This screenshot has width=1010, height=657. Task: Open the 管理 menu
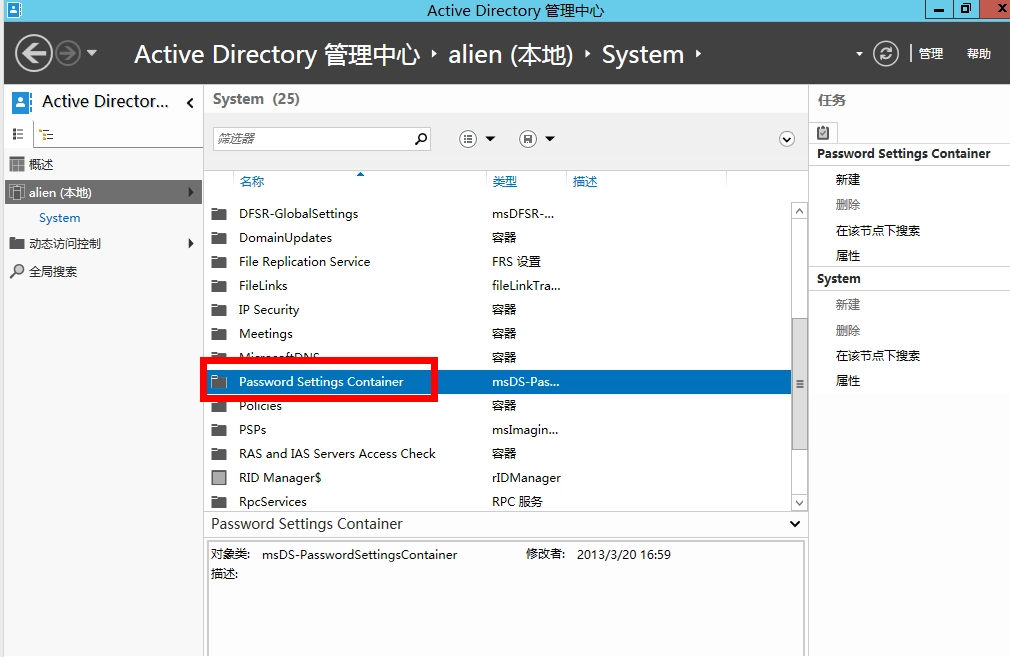[931, 54]
